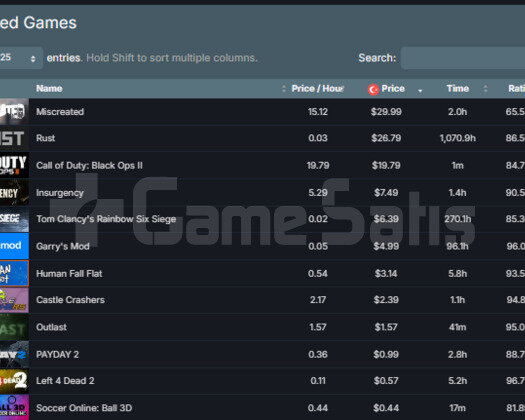Open the Castle Crashers thumbnail

coord(14,300)
